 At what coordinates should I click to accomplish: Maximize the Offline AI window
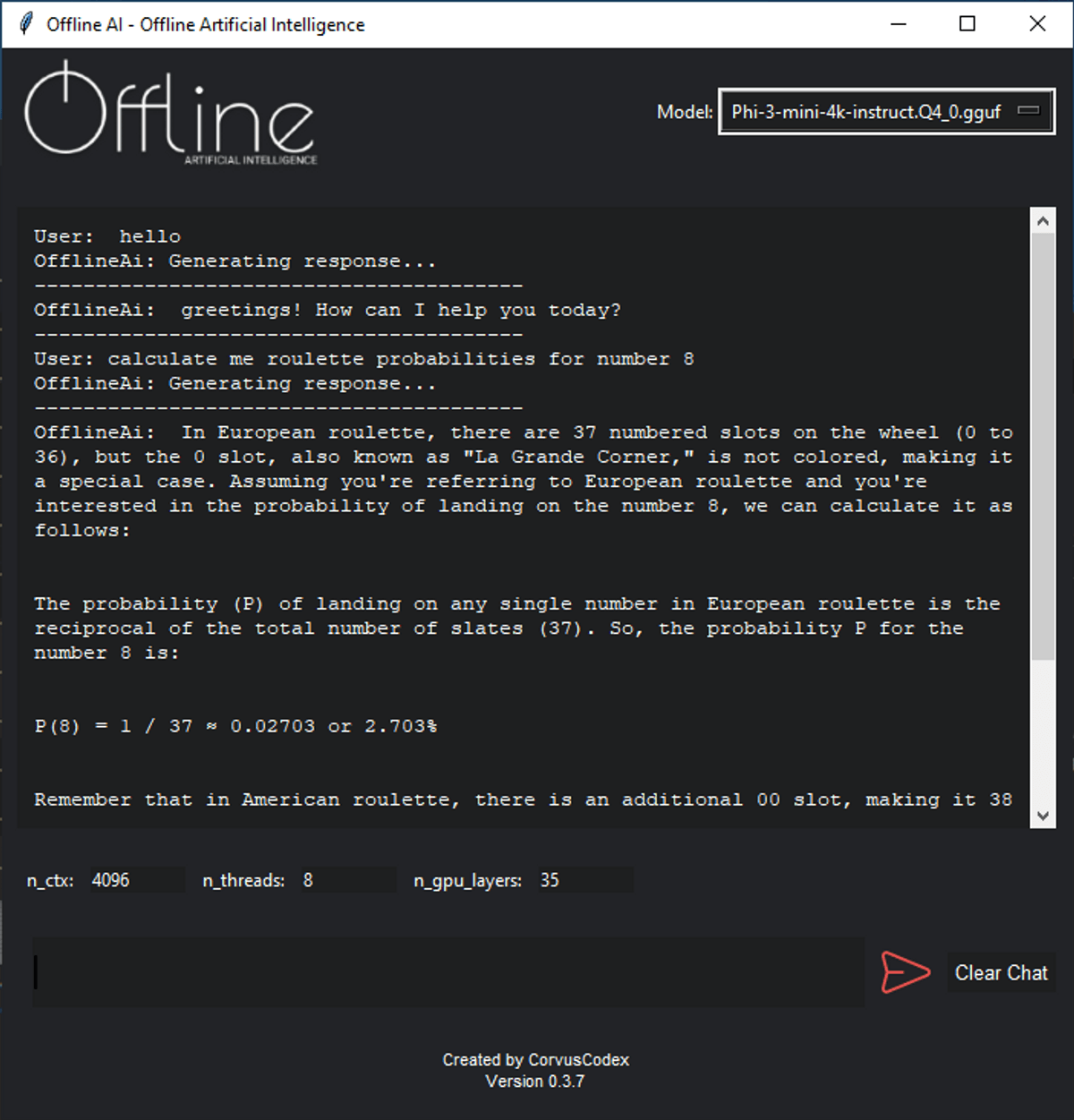[967, 24]
